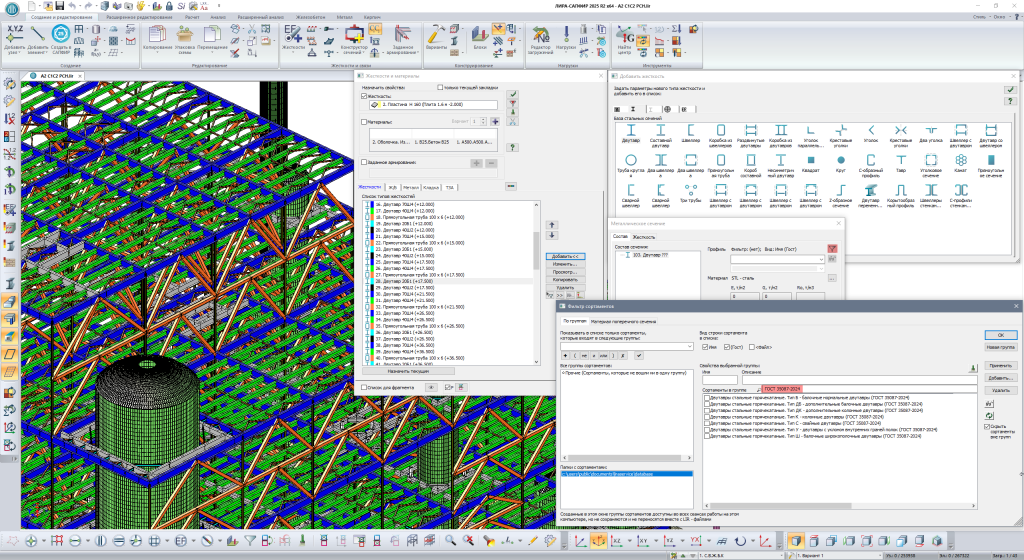
Task: Open the red sortament filter funnel icon
Action: (x=830, y=248)
